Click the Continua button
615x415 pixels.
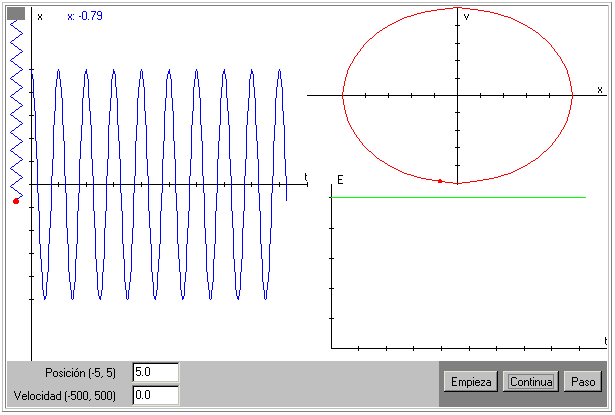pos(531,381)
